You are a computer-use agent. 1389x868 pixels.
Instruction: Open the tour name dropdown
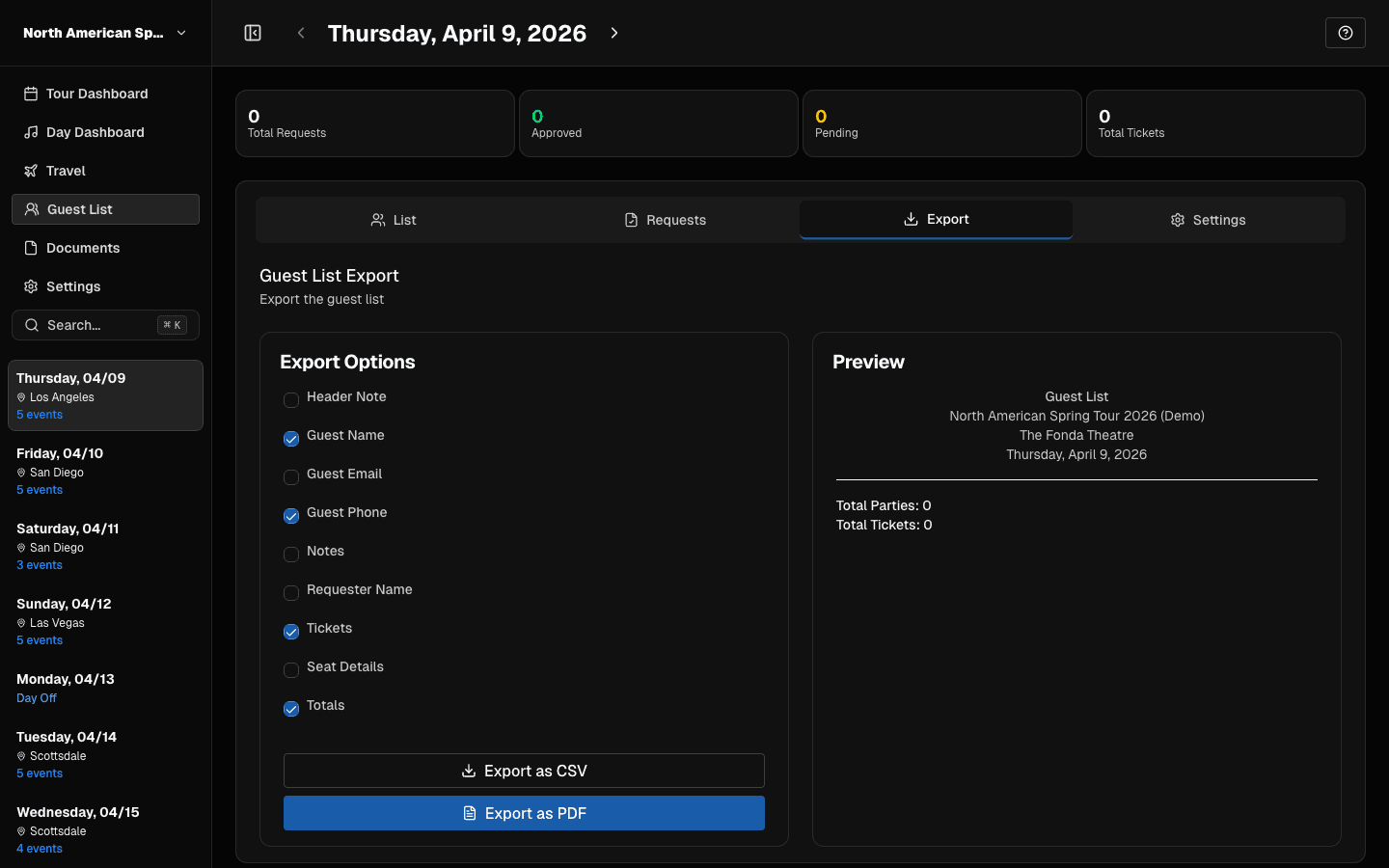tap(181, 32)
